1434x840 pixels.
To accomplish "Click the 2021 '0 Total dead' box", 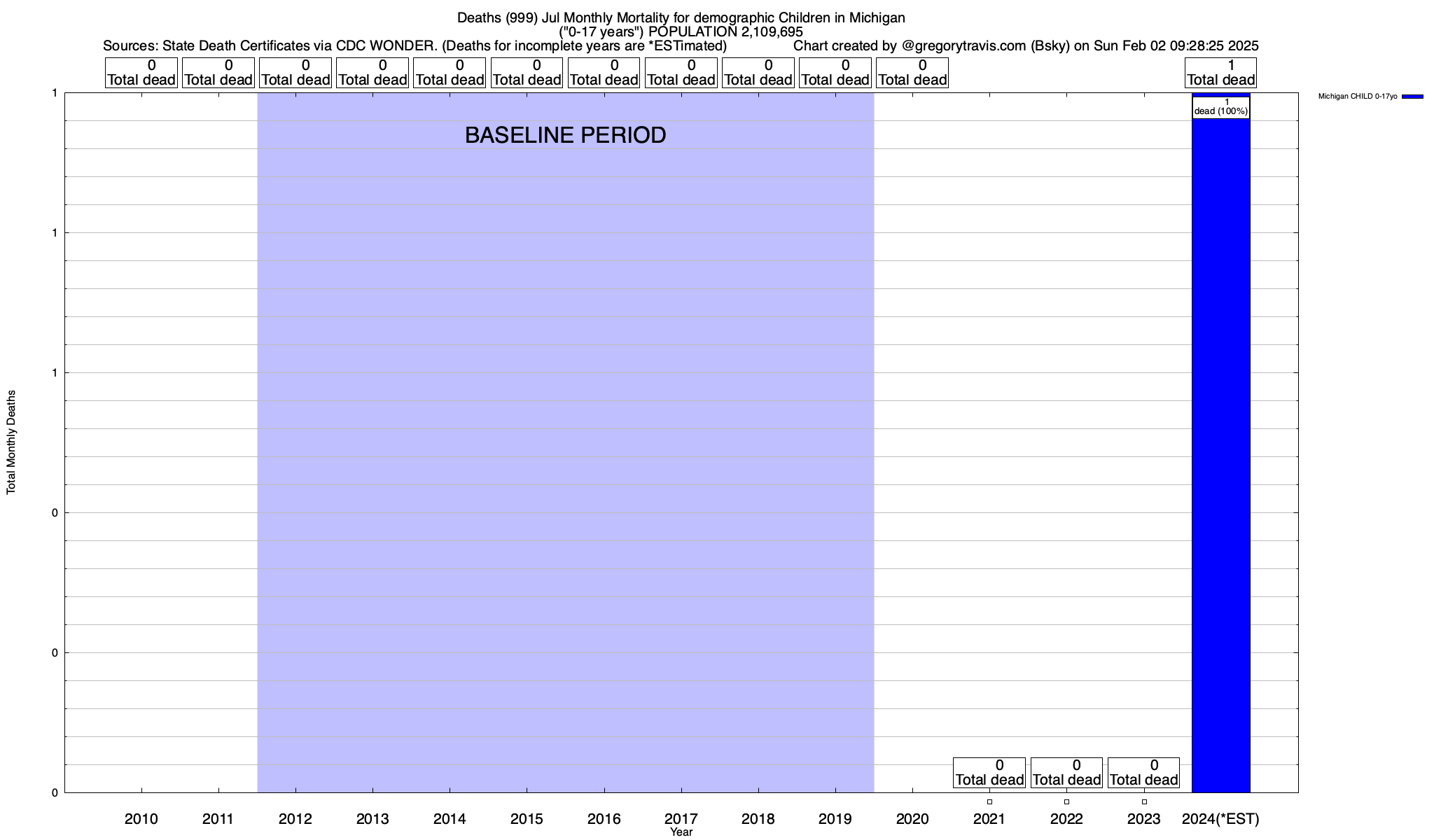I will tap(989, 773).
